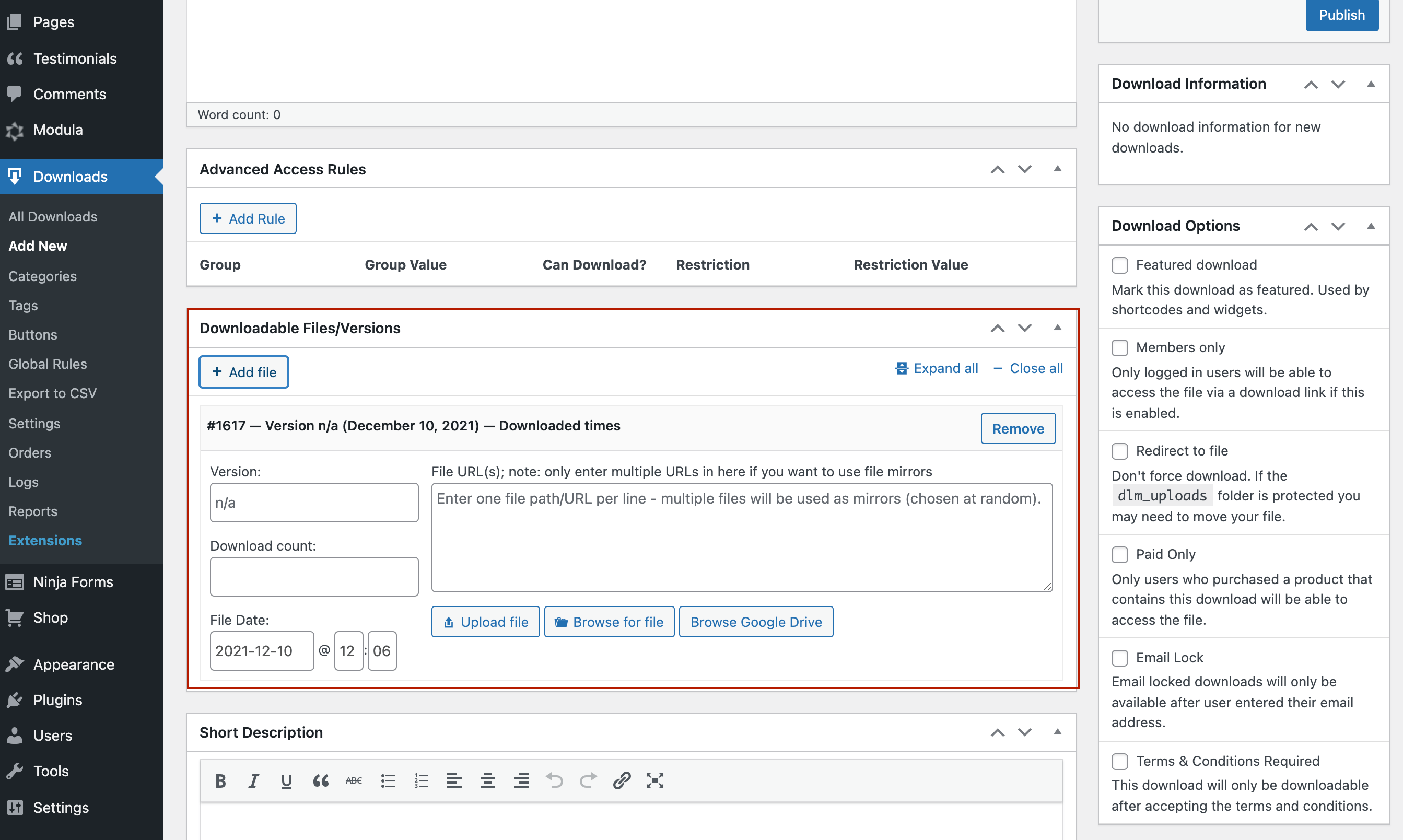Click the bulleted list icon
1403x840 pixels.
[388, 780]
